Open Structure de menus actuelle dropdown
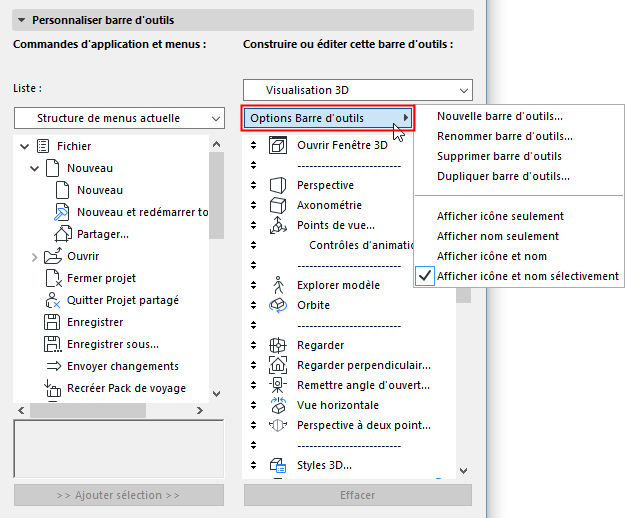The width and height of the screenshot is (625, 518). pos(119,118)
